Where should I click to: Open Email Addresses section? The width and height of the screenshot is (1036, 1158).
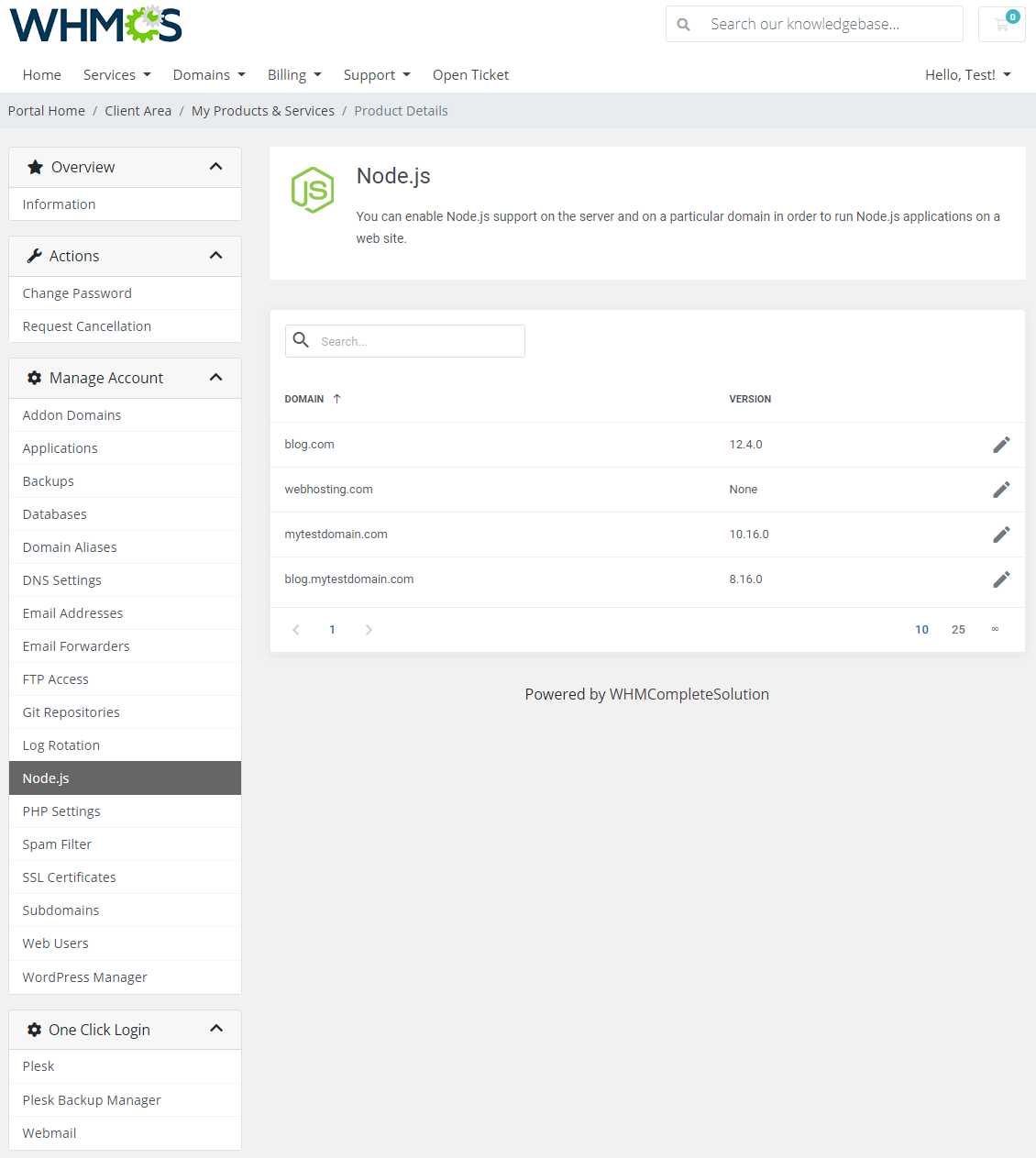click(125, 613)
